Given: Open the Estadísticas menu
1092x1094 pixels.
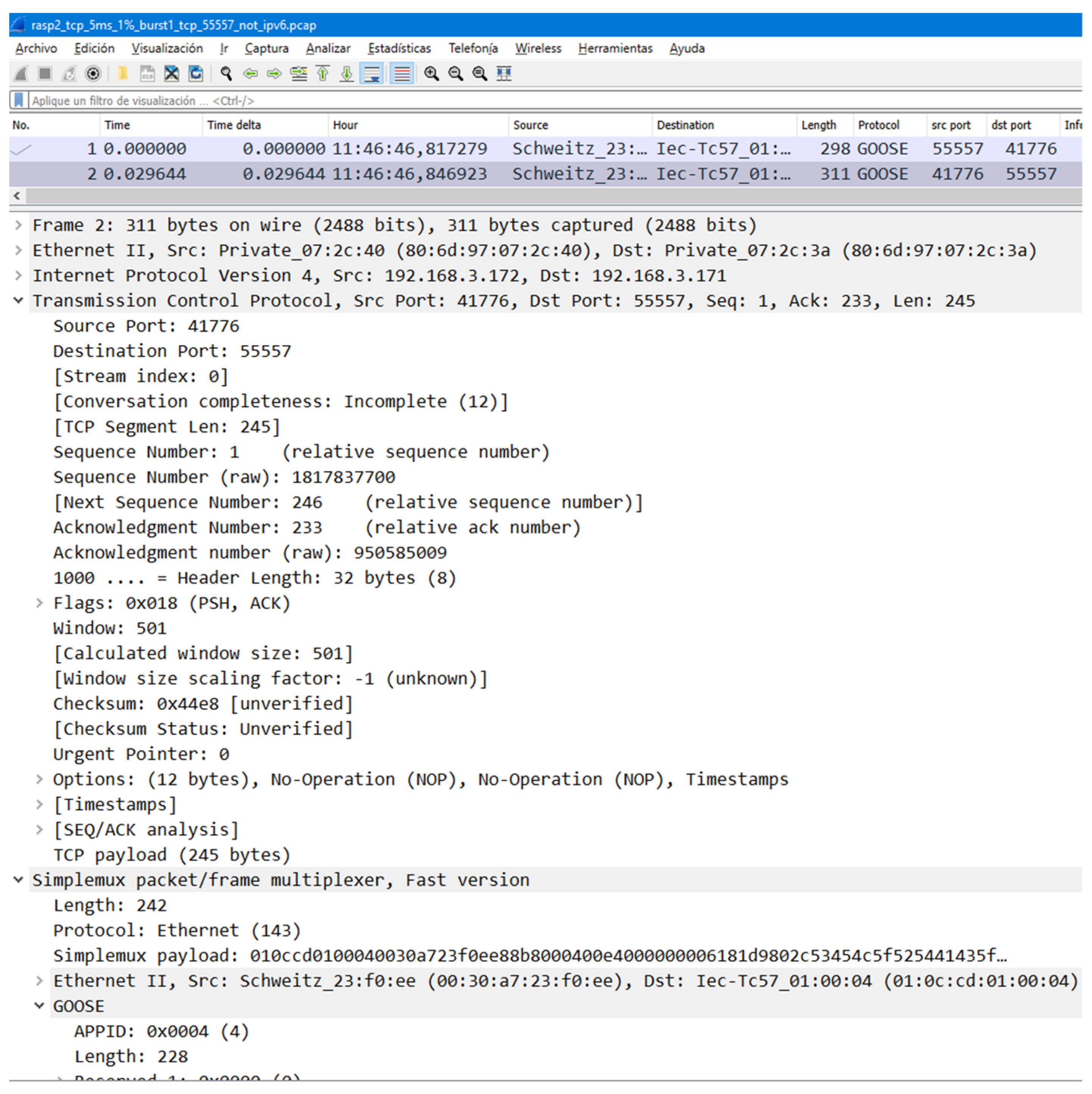Looking at the screenshot, I should 399,49.
